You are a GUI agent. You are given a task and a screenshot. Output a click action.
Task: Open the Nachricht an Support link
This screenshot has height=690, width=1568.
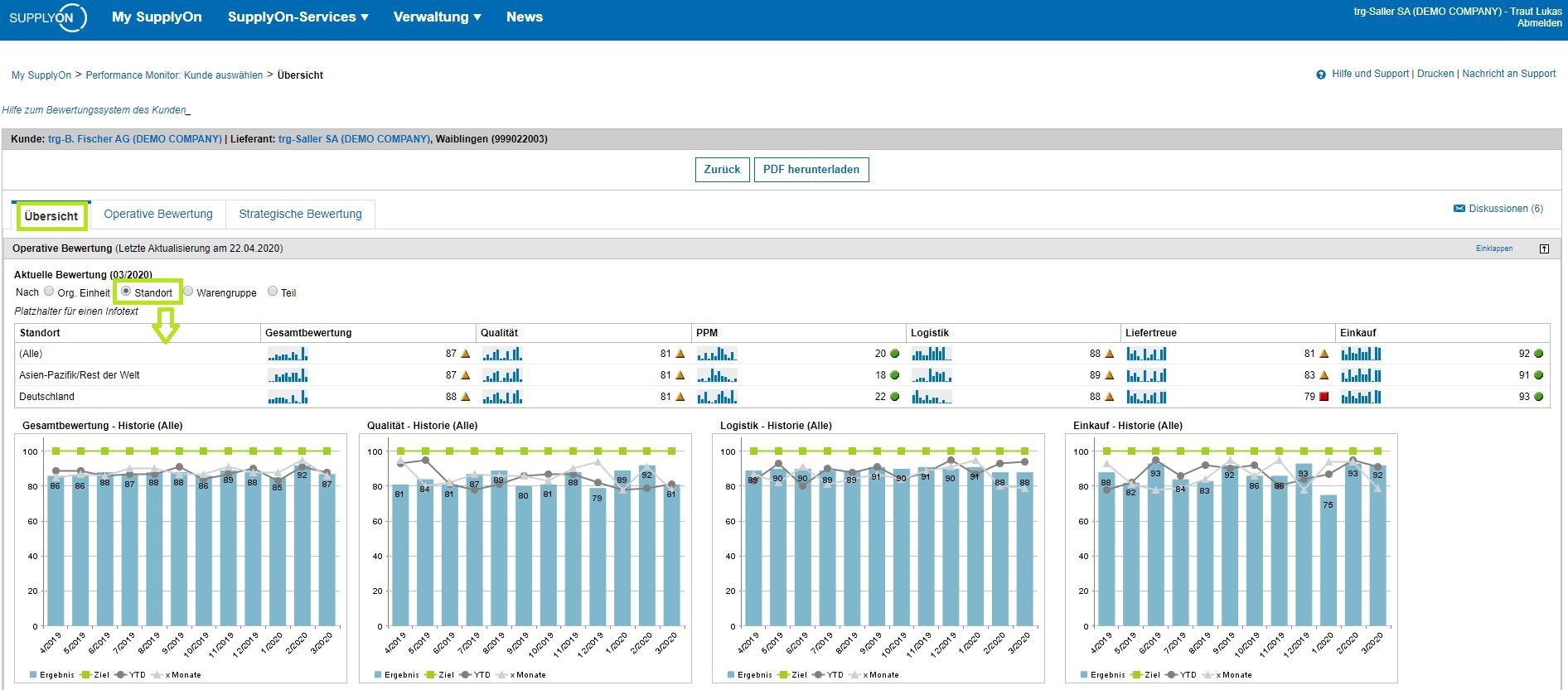pos(1509,74)
